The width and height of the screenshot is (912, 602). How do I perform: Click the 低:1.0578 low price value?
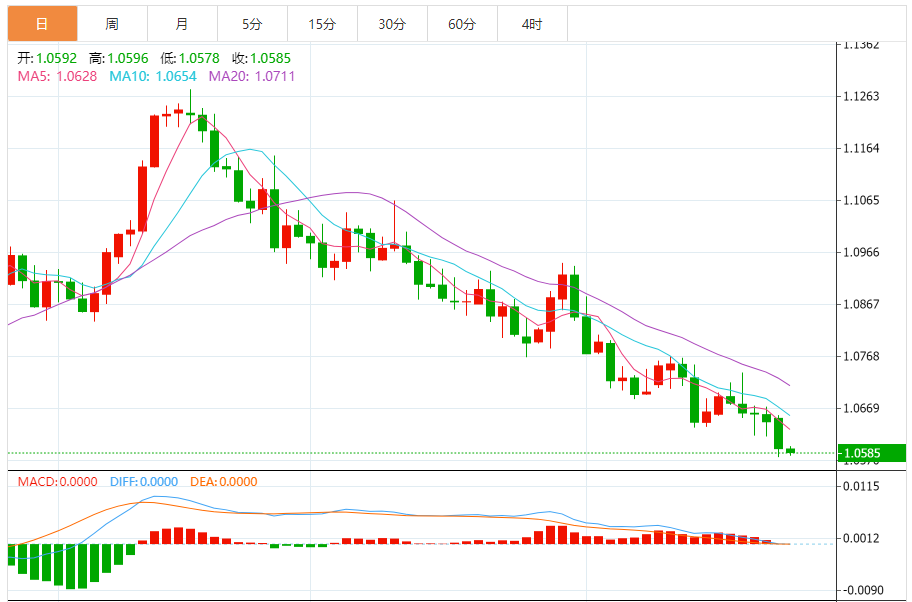(190, 58)
